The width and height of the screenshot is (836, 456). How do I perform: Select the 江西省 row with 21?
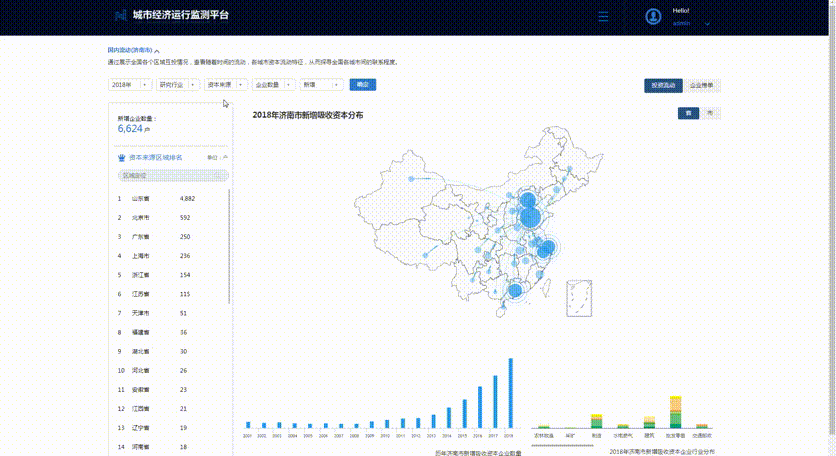pyautogui.click(x=171, y=409)
